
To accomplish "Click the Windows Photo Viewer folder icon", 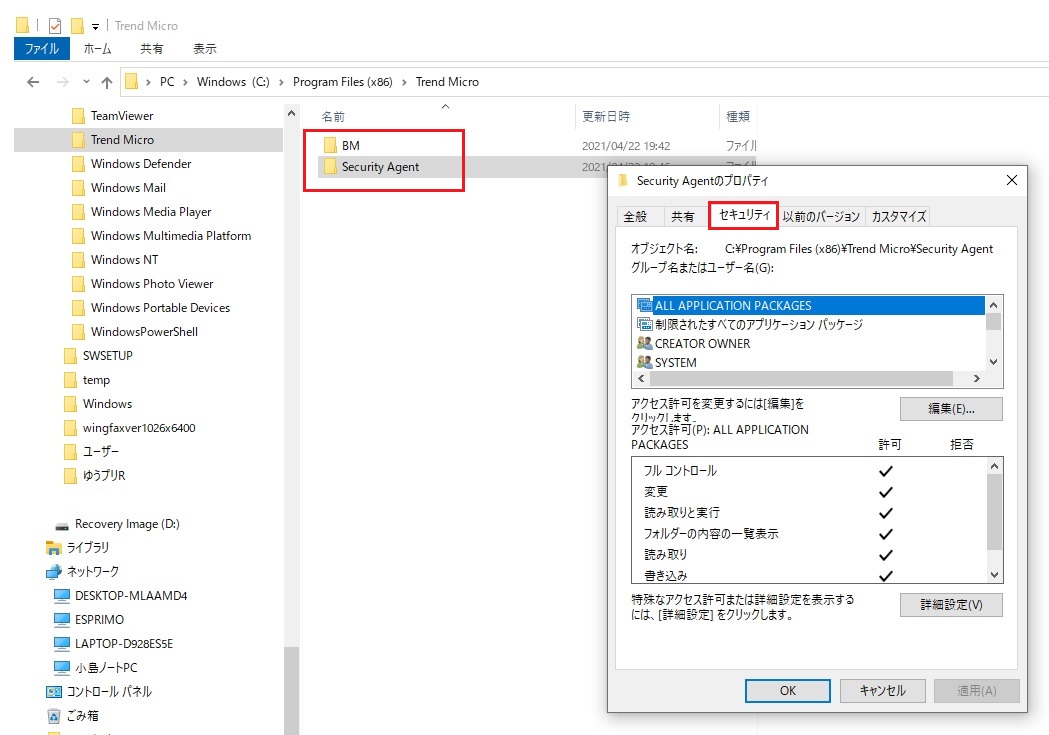I will click(x=78, y=284).
